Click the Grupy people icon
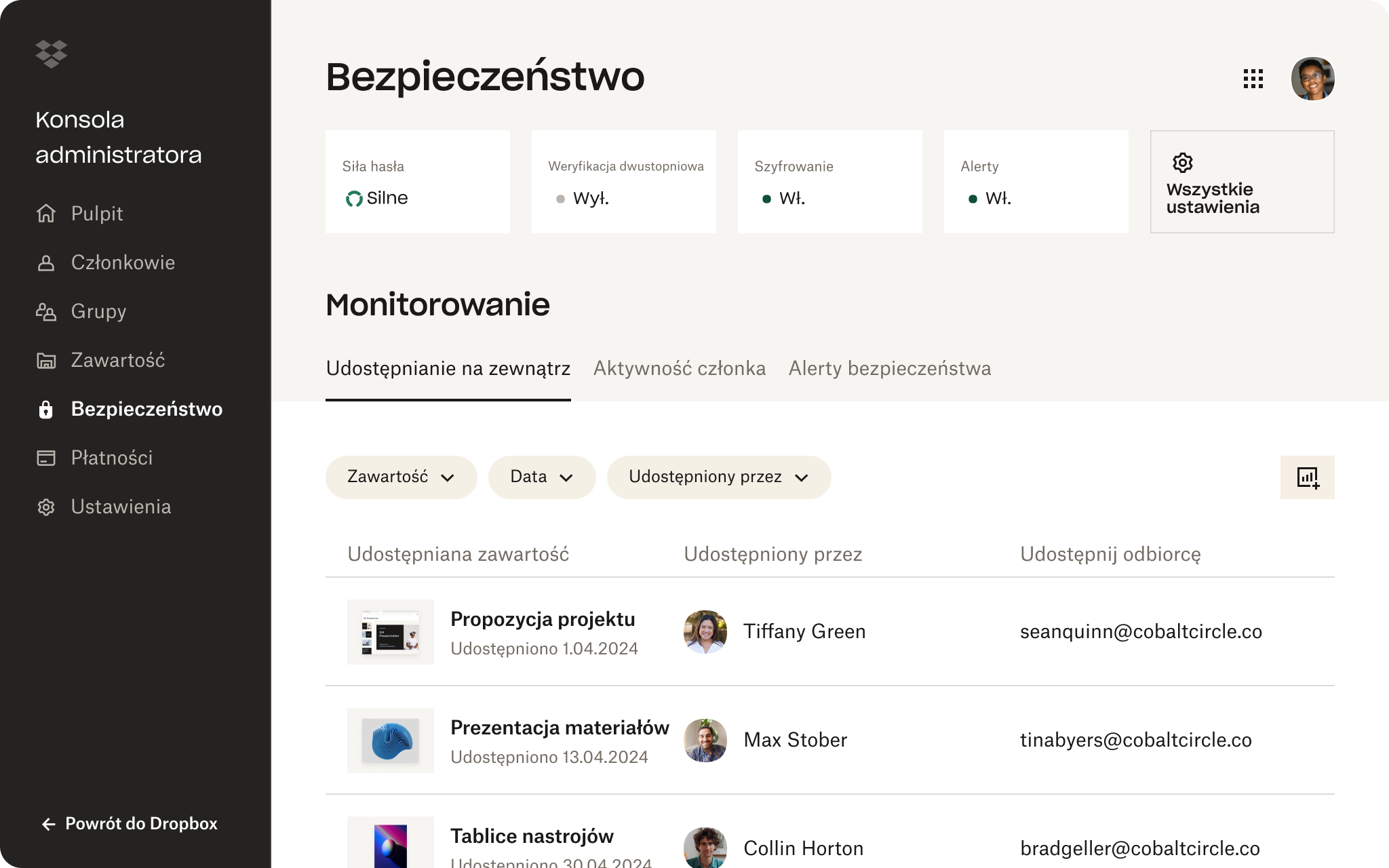The width and height of the screenshot is (1389, 868). point(46,311)
